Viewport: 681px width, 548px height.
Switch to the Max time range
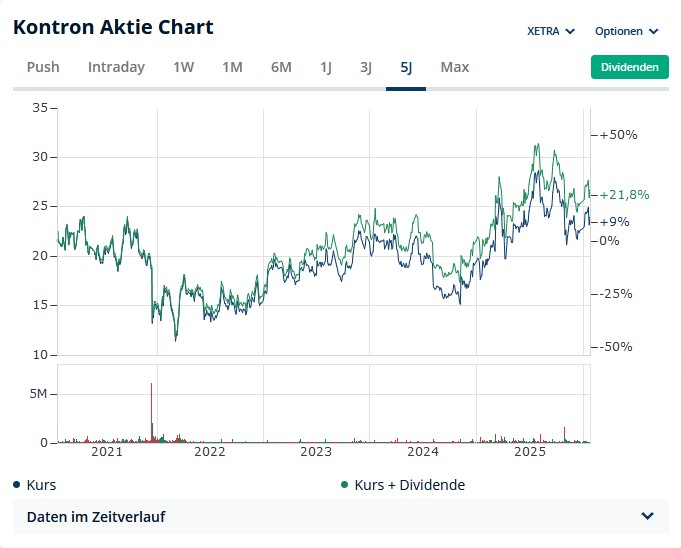coord(455,67)
